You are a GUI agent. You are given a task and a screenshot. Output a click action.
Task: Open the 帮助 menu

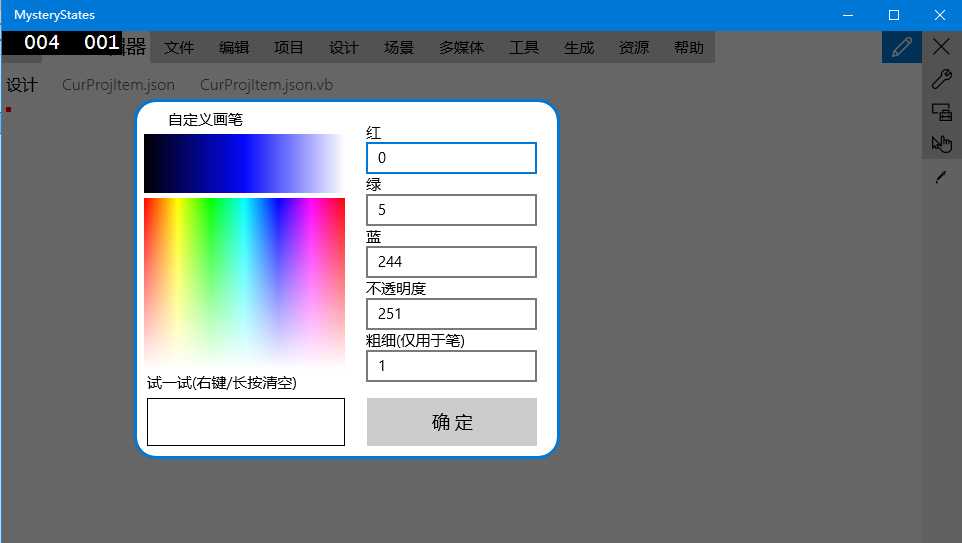(x=688, y=47)
